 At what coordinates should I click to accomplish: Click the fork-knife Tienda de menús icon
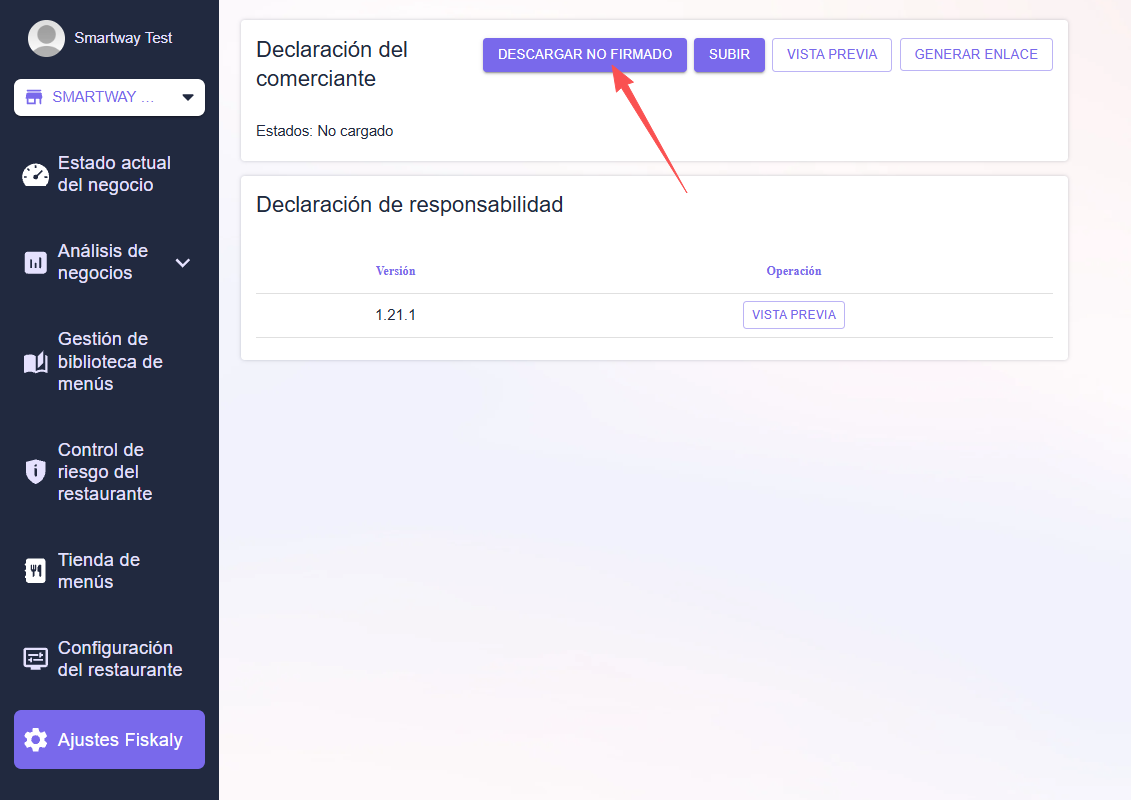tap(35, 571)
